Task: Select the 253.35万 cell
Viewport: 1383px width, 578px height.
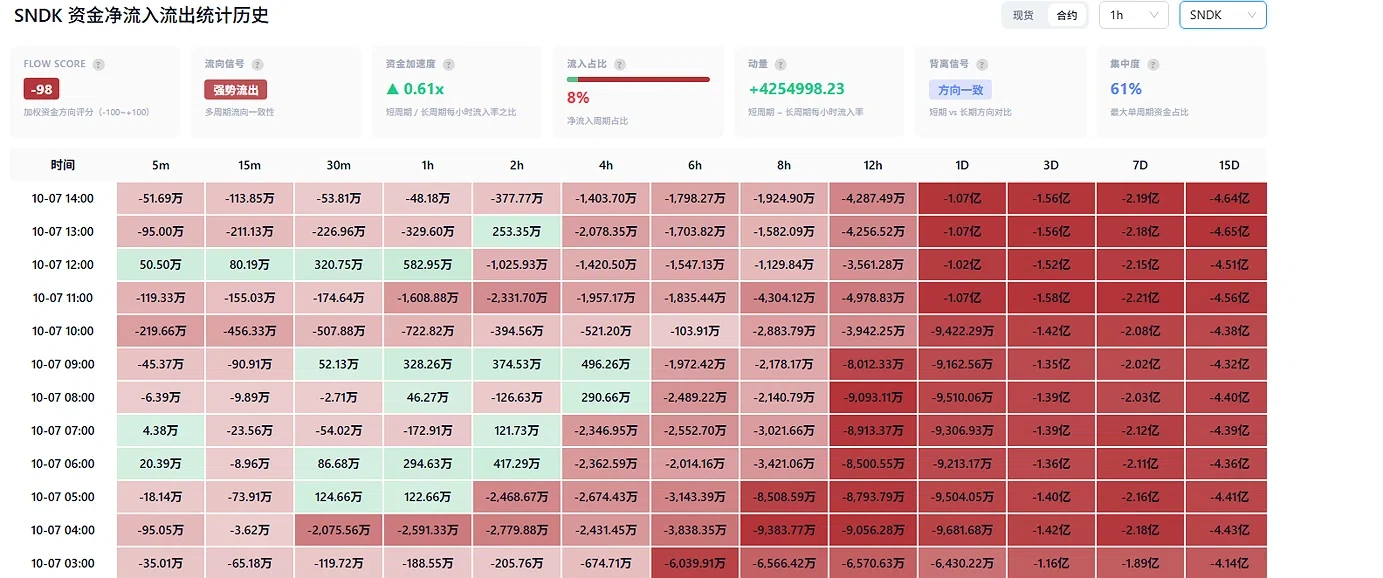Action: (x=517, y=231)
